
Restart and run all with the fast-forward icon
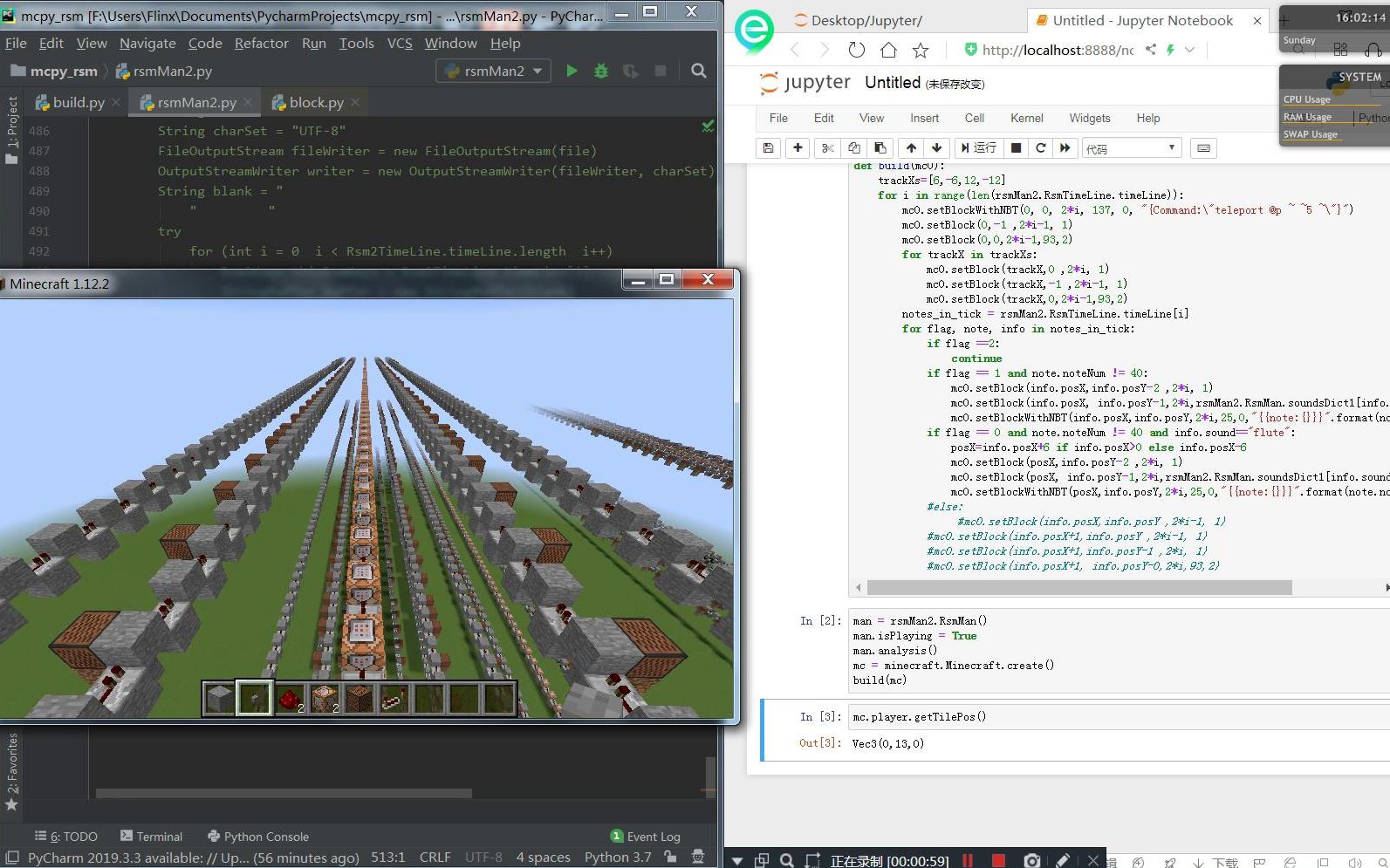point(1065,148)
